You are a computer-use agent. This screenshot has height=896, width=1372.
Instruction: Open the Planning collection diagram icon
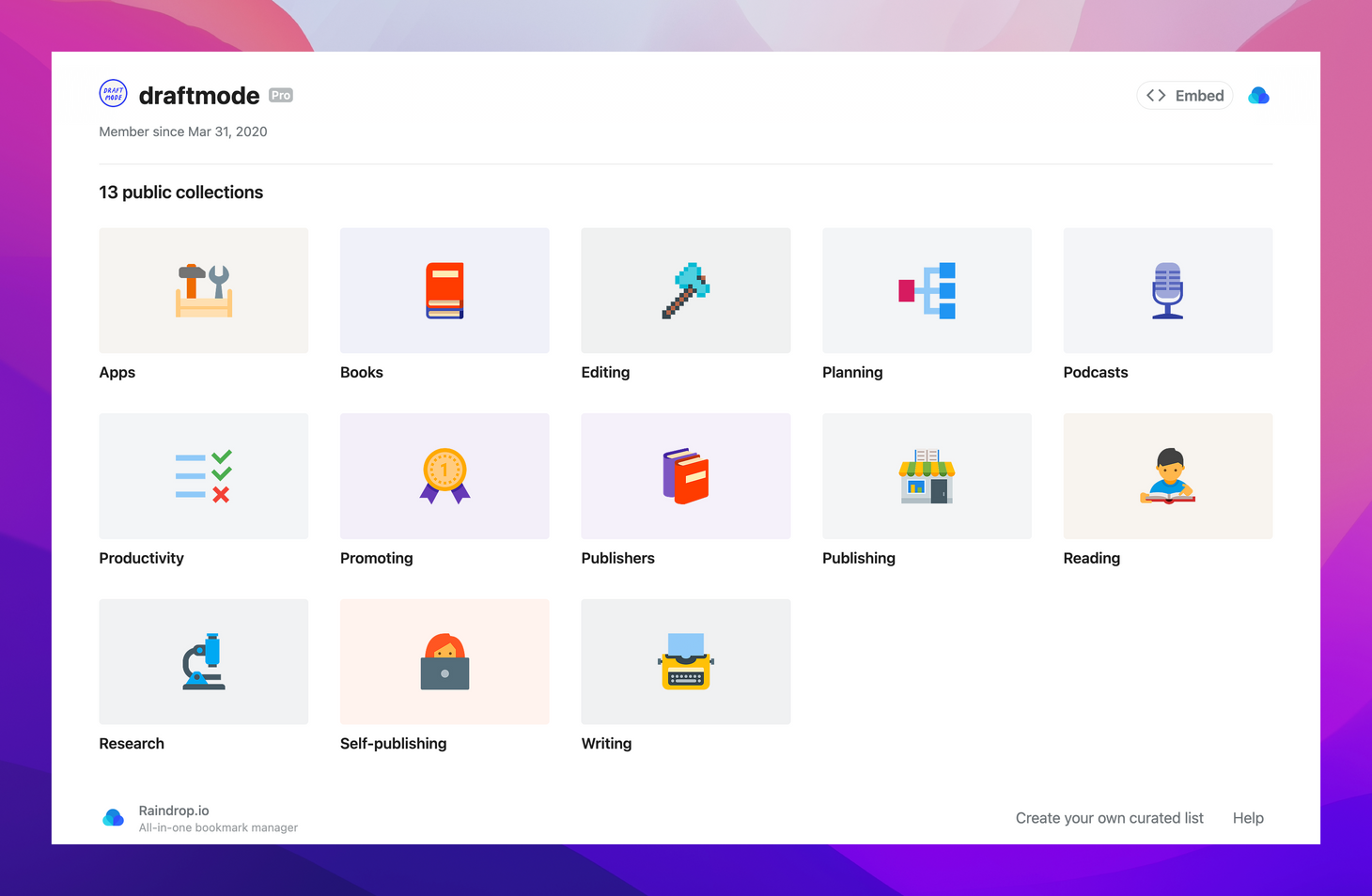tap(927, 290)
